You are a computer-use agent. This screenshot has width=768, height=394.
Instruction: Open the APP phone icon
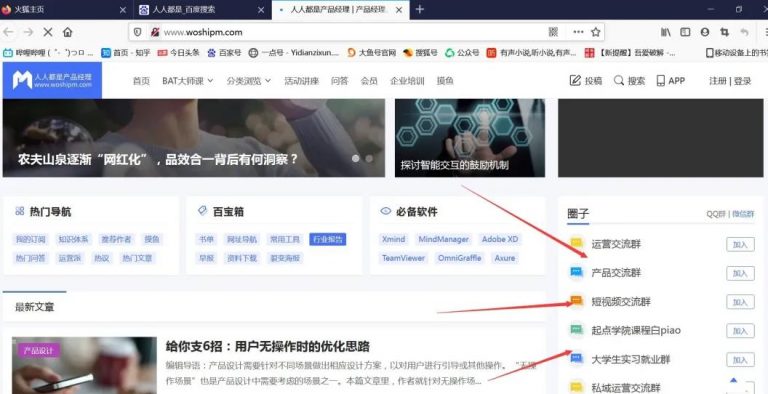point(661,80)
